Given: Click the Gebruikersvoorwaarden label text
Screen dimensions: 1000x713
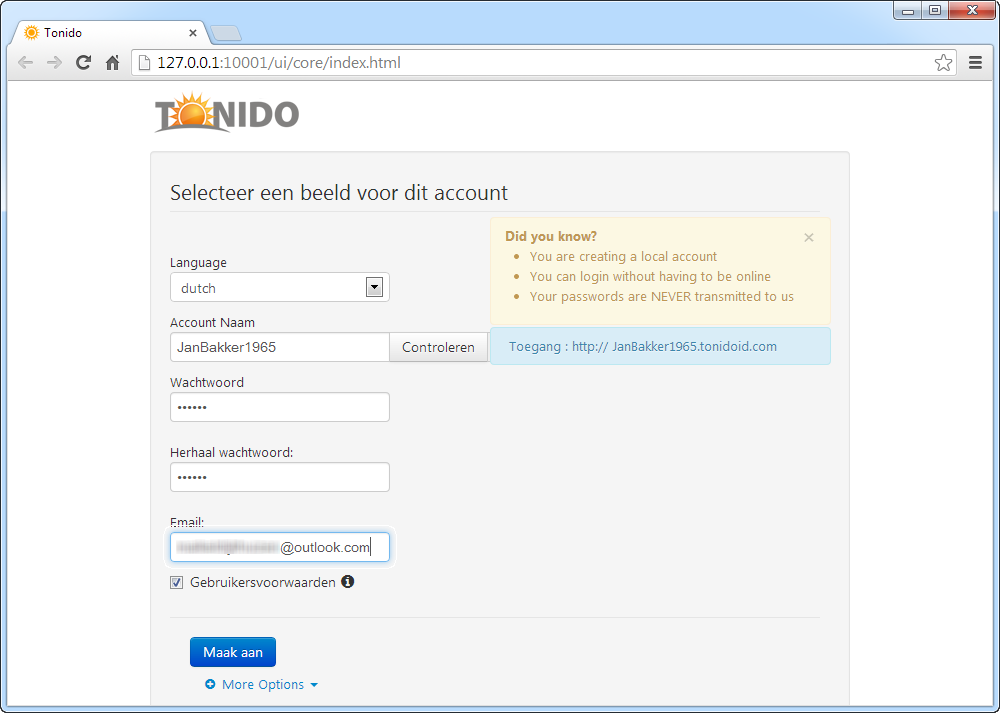Looking at the screenshot, I should tap(263, 582).
